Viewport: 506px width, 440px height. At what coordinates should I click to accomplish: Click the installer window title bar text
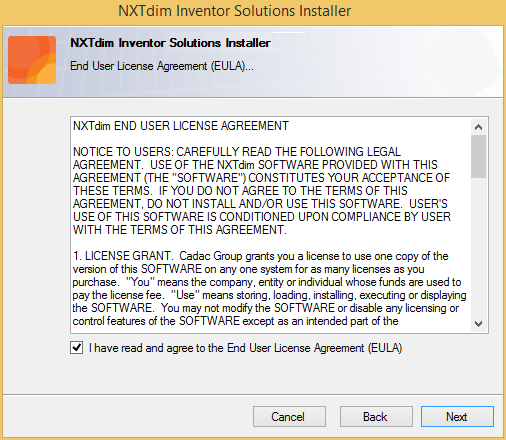tap(235, 11)
